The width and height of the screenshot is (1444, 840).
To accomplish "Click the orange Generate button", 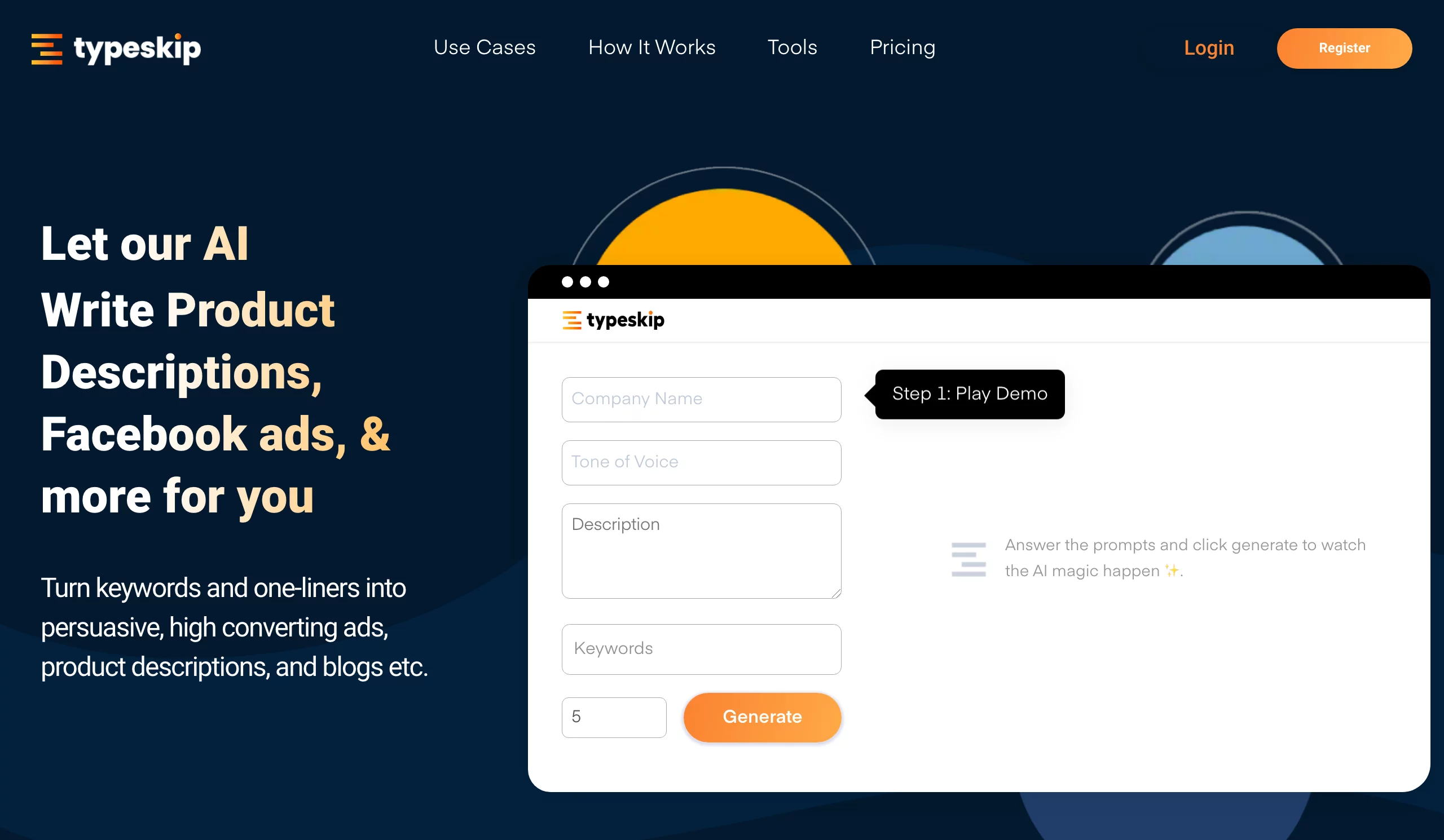I will 762,716.
